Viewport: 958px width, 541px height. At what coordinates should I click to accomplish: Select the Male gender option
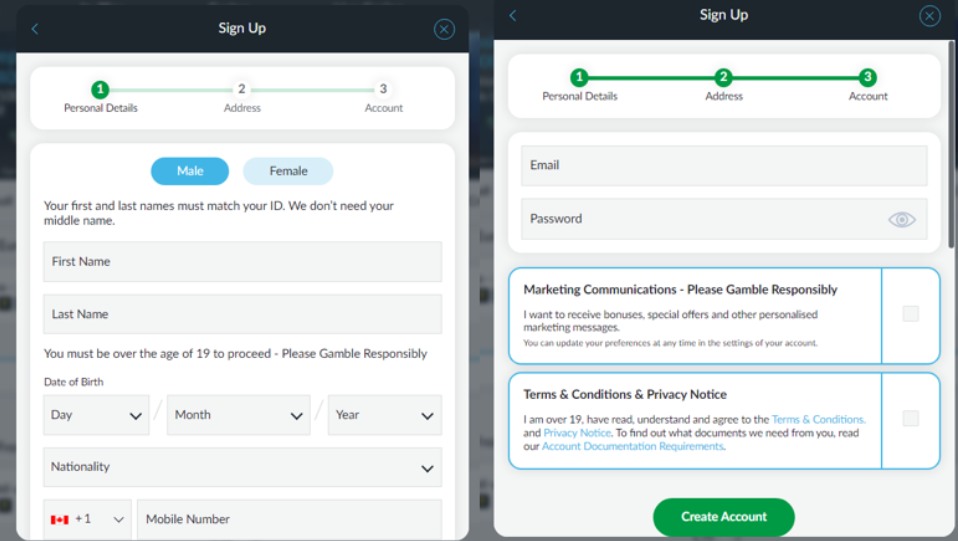pos(190,171)
